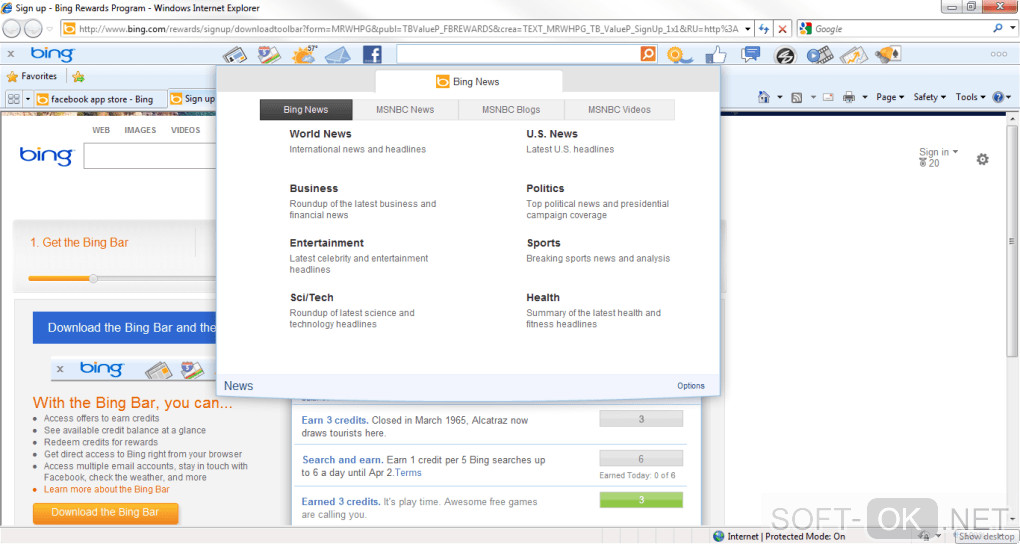This screenshot has height=544, width=1020.
Task: Open the Favorites button
Action: [32, 77]
